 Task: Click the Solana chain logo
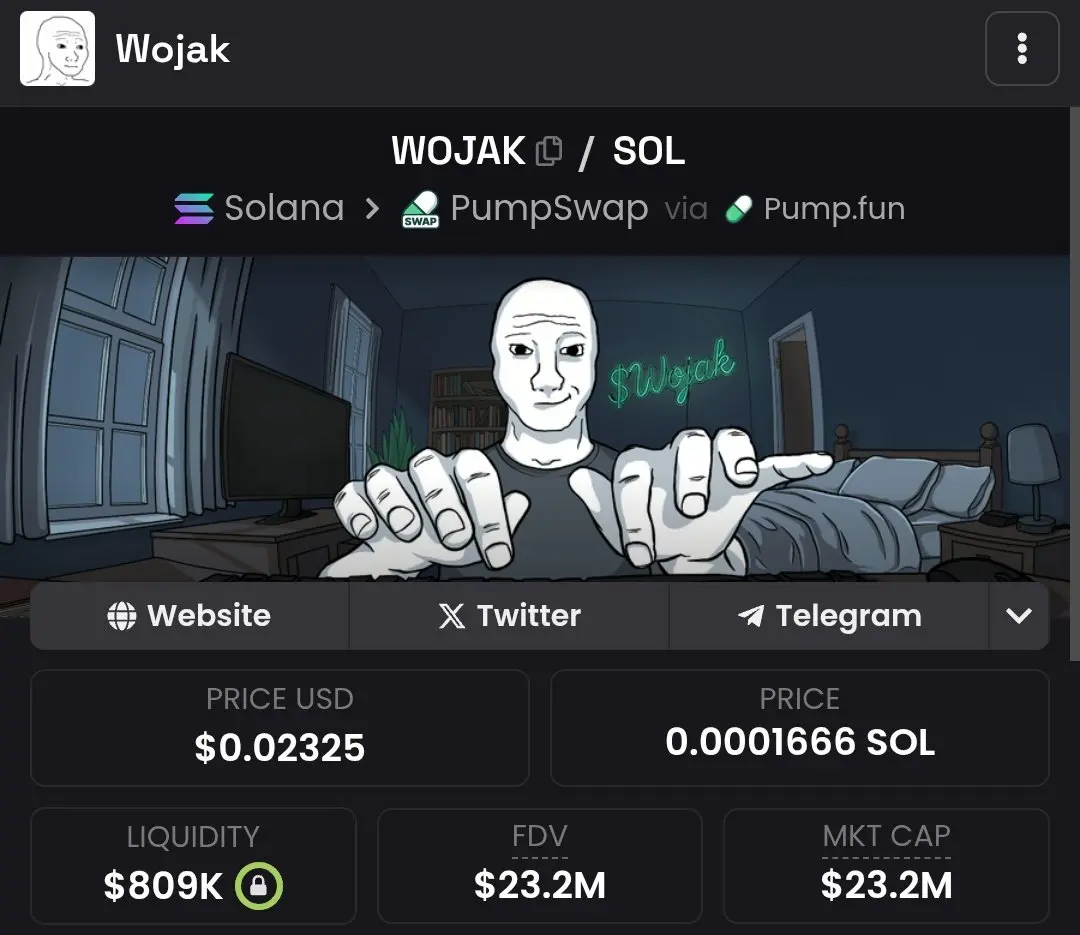coord(194,208)
